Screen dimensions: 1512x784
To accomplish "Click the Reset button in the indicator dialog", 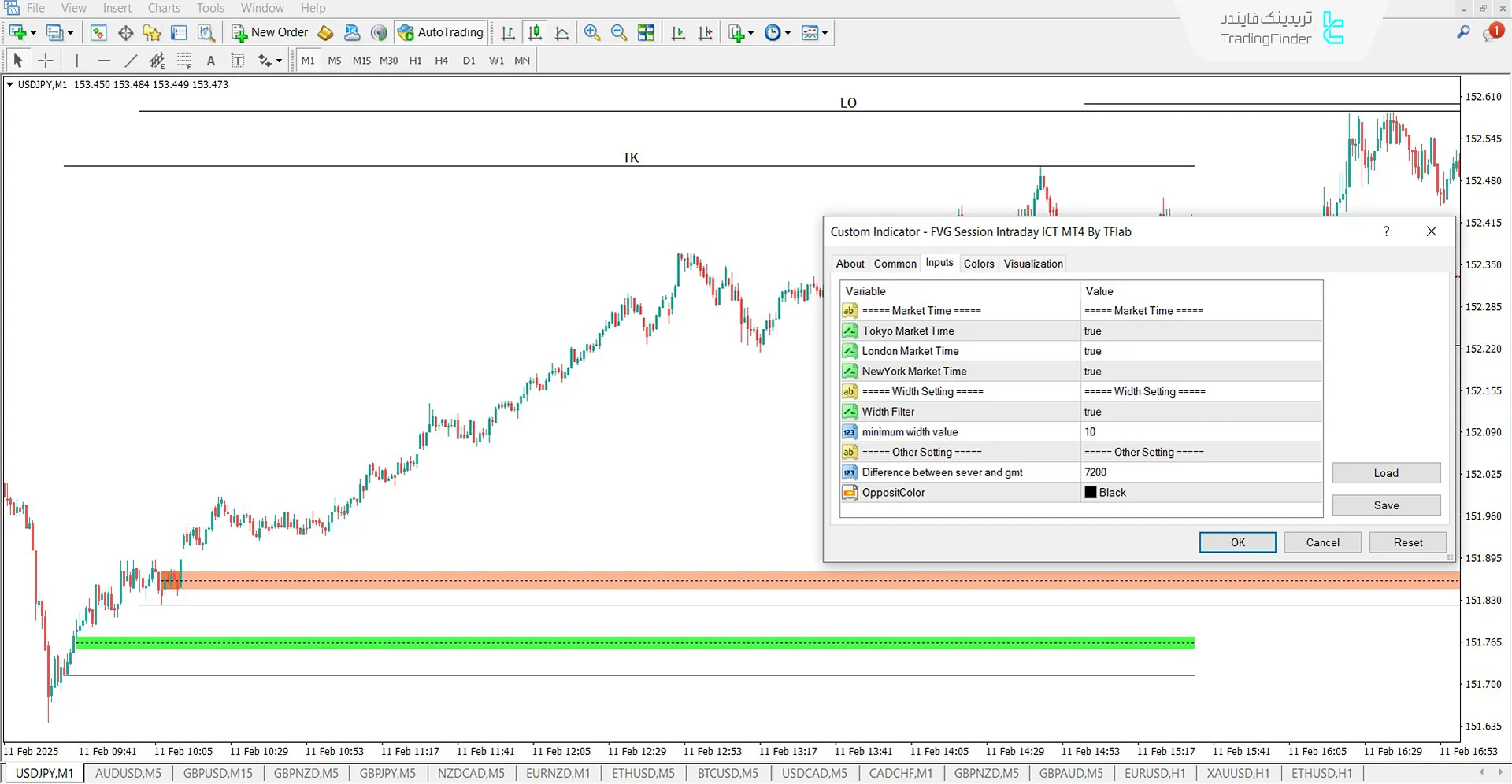I will (1407, 542).
